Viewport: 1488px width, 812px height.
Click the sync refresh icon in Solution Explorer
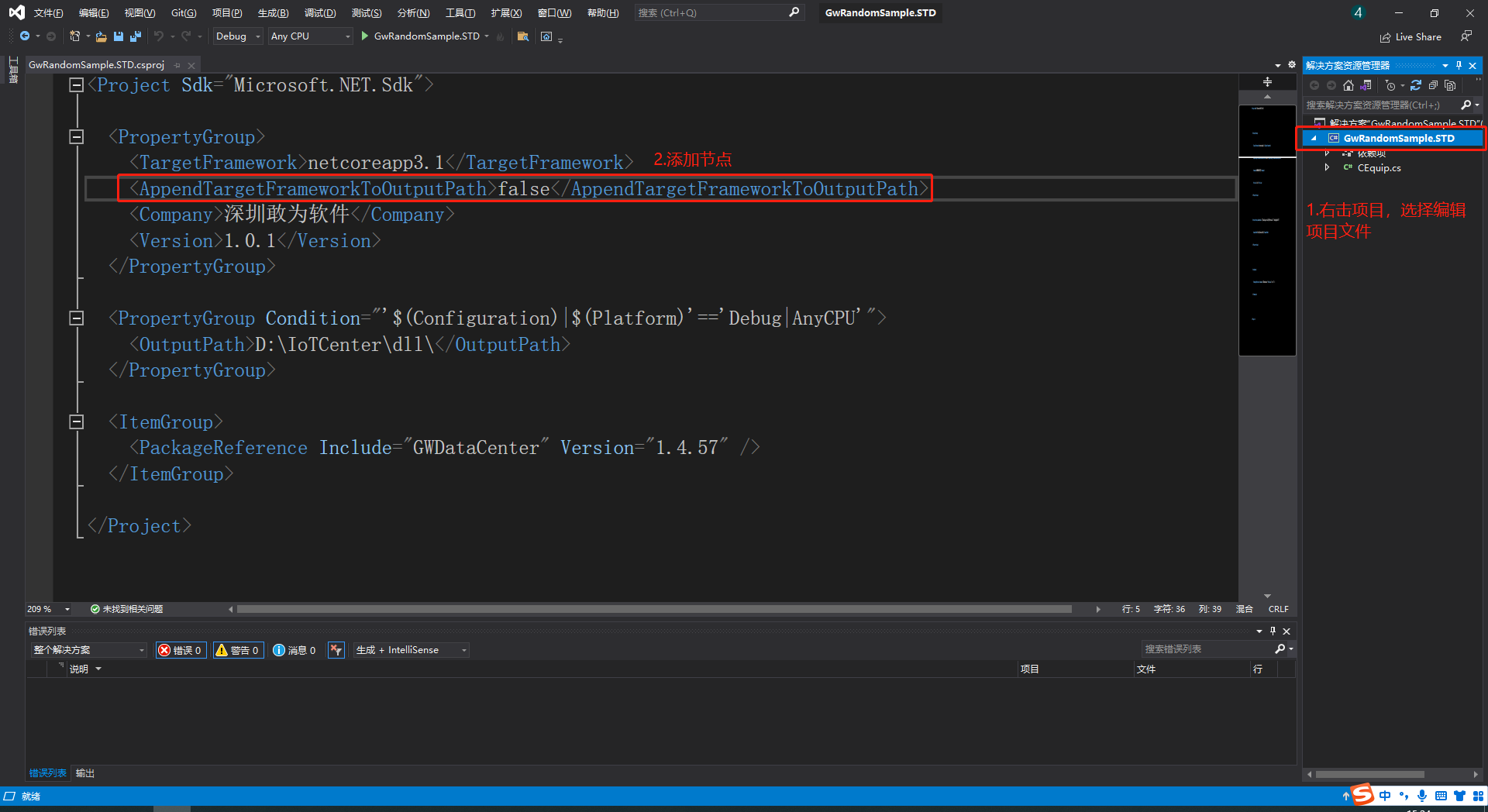pyautogui.click(x=1416, y=85)
